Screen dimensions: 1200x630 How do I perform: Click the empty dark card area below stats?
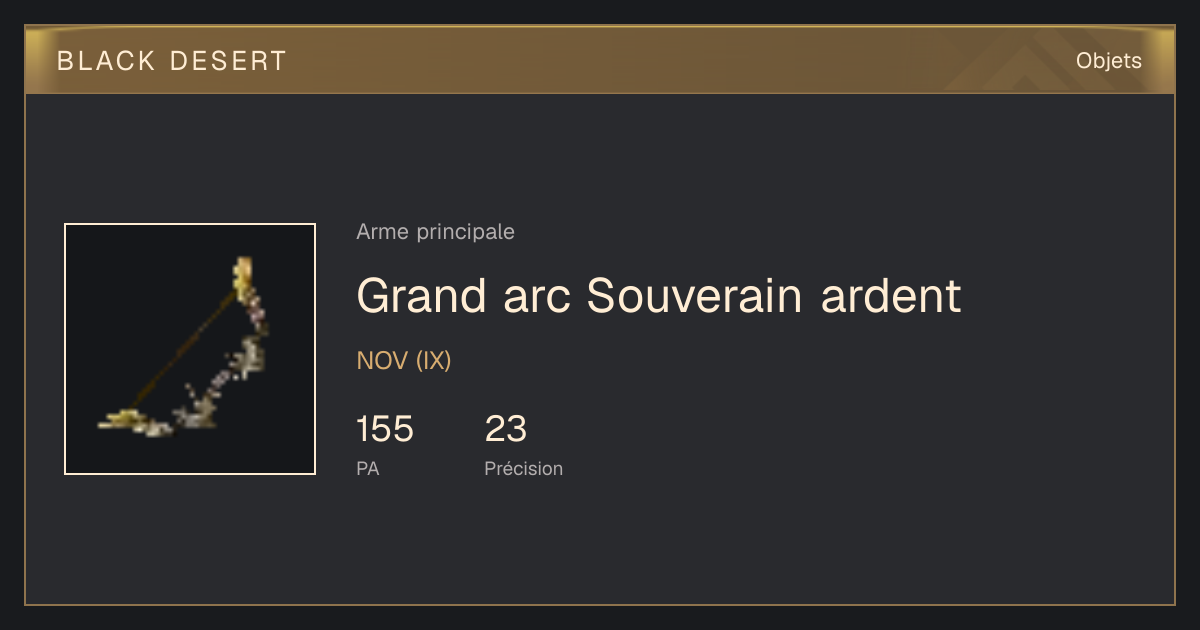click(x=600, y=545)
